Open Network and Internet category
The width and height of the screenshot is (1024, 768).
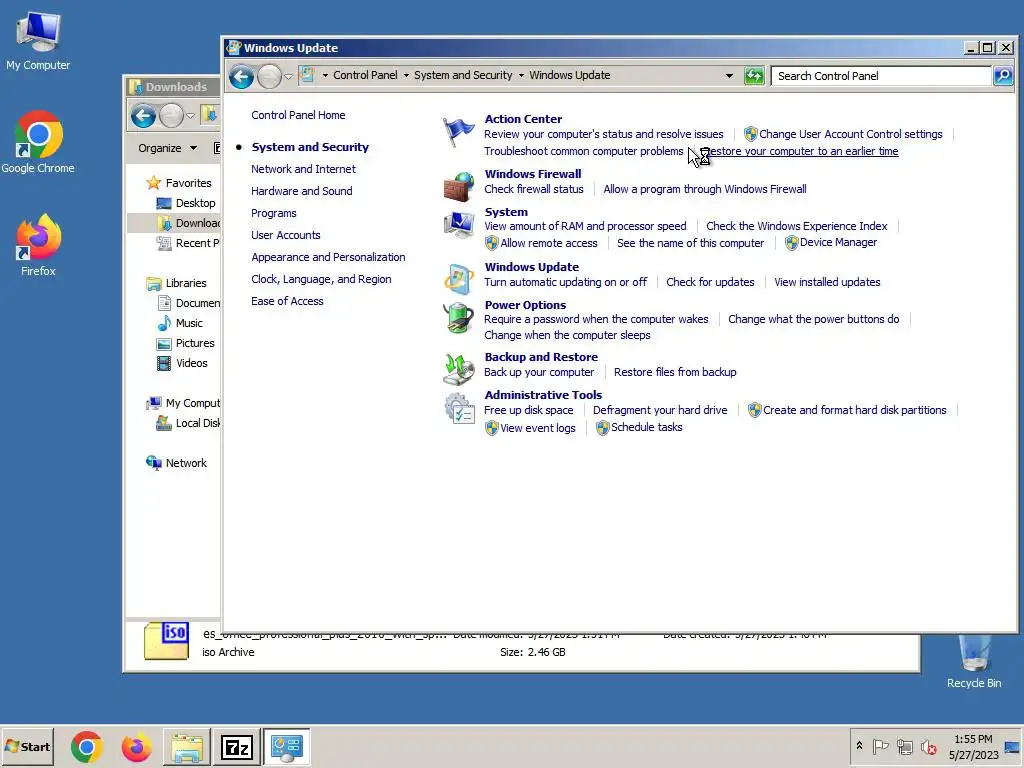(x=304, y=169)
